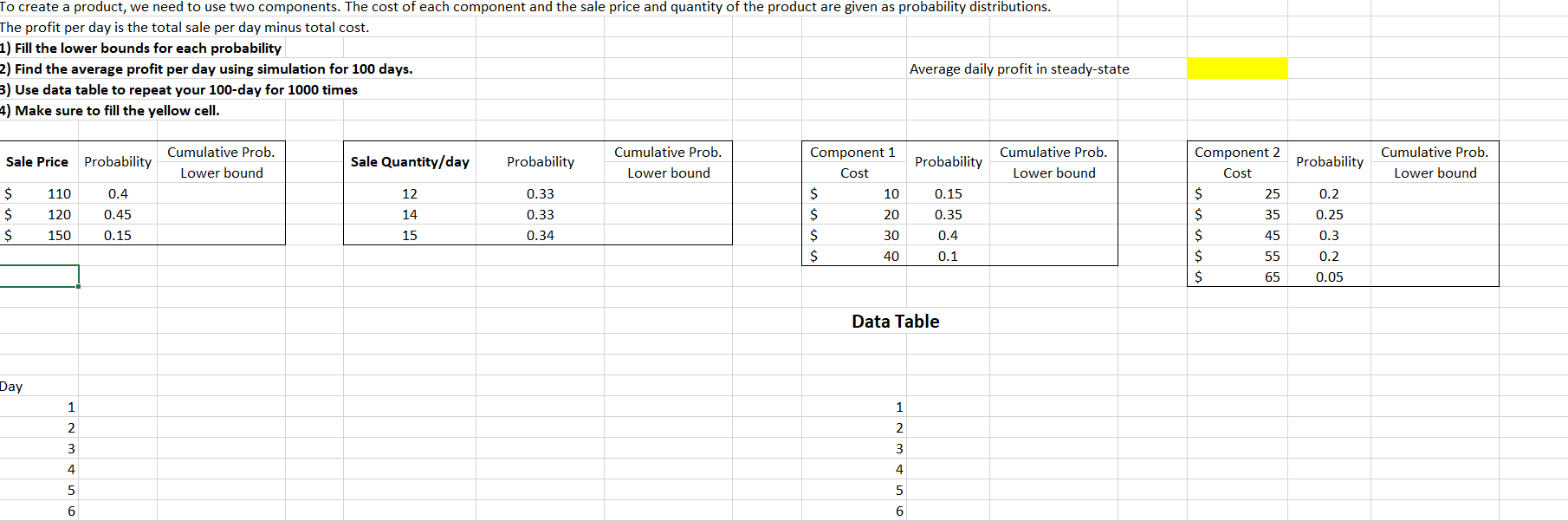
Task: Click probability 0.35 for Component 1
Action: [x=949, y=215]
